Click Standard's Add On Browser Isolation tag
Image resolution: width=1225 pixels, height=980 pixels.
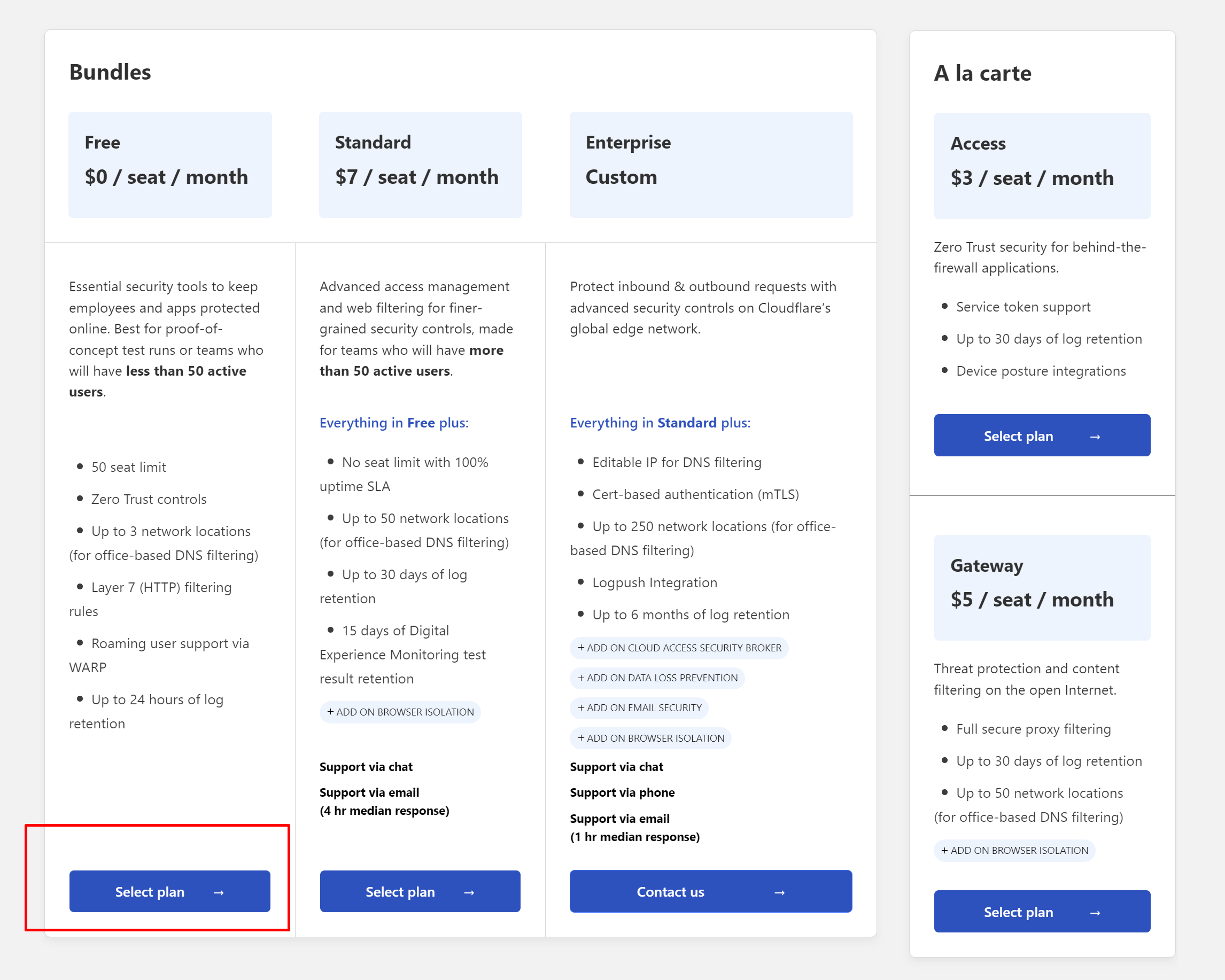tap(400, 712)
